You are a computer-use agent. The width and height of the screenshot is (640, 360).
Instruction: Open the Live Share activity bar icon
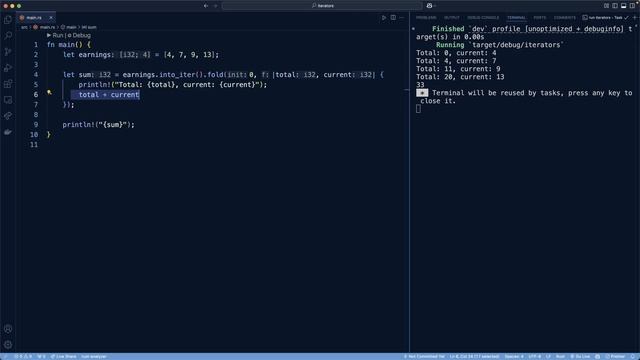click(x=8, y=116)
